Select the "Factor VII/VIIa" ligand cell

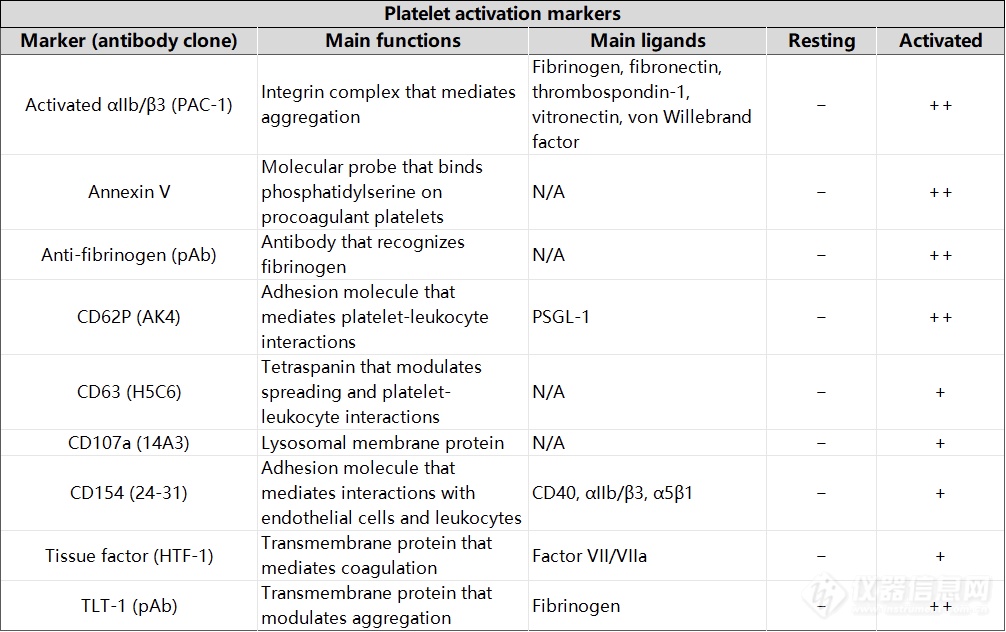pos(589,556)
